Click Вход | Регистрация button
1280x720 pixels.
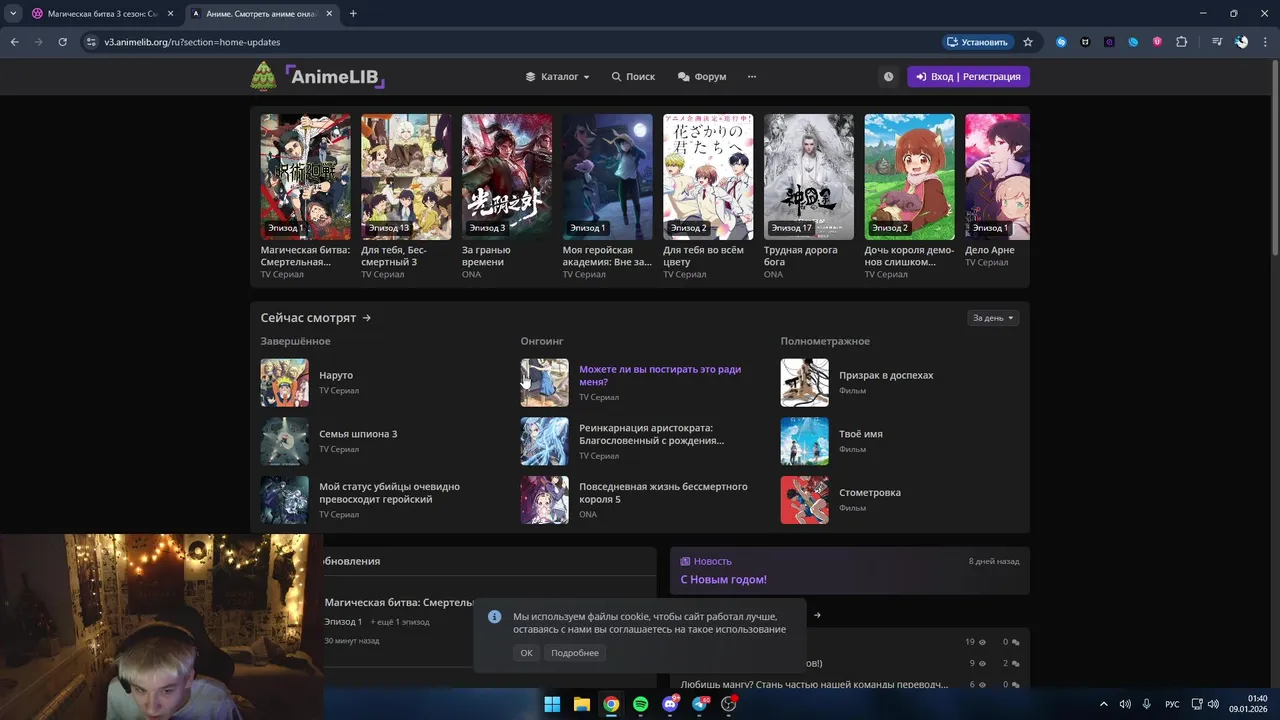pos(968,76)
